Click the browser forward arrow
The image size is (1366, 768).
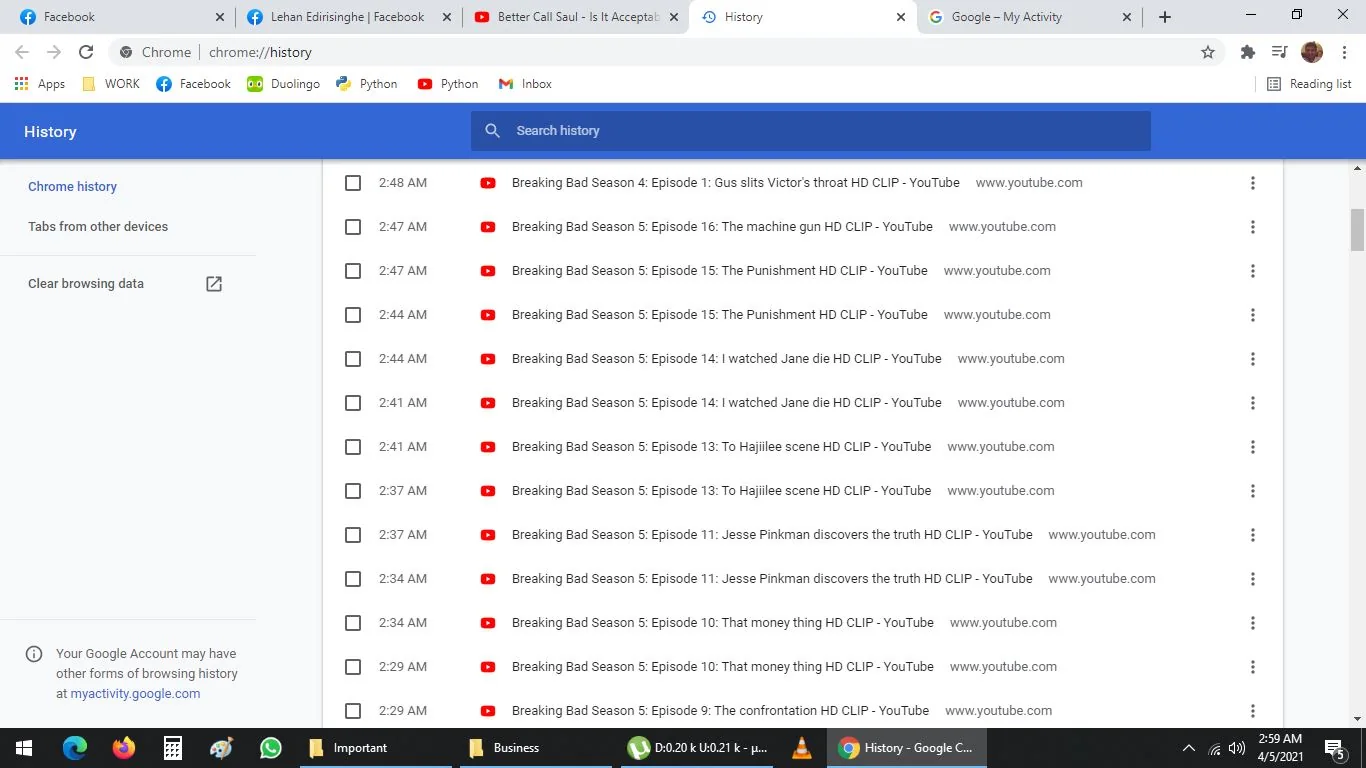[54, 52]
